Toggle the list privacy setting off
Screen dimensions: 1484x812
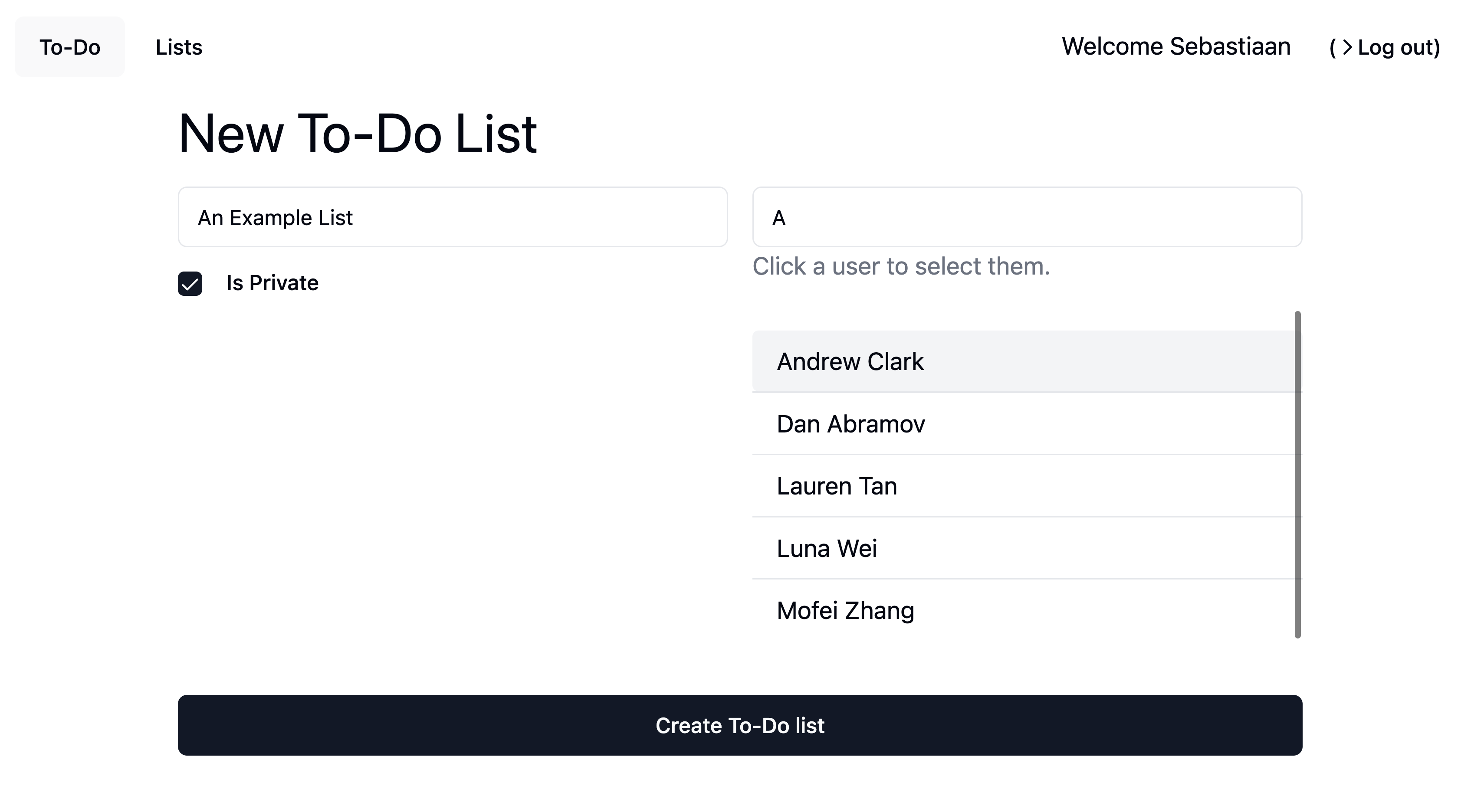coord(190,283)
